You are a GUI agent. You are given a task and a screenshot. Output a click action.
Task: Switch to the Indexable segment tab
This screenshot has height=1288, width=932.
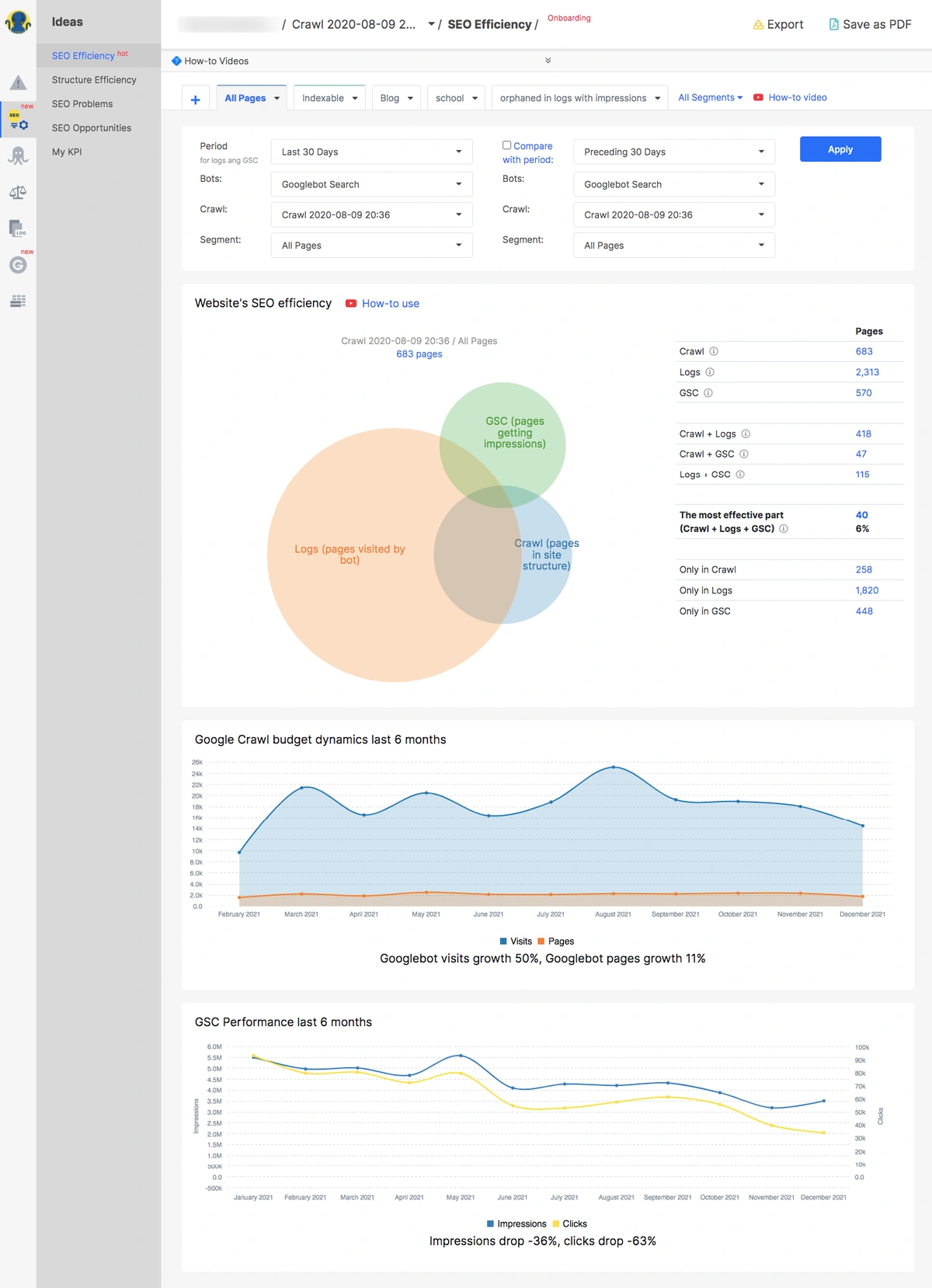click(329, 99)
